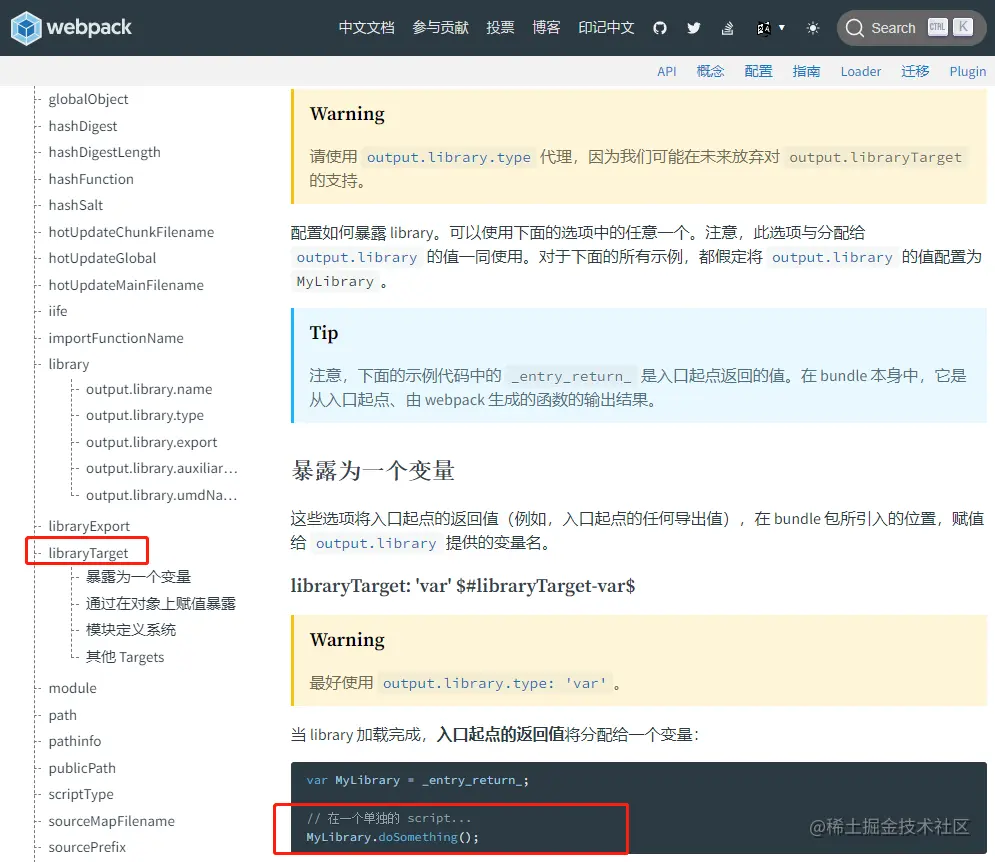Open the language translation dropdown

(x=770, y=28)
